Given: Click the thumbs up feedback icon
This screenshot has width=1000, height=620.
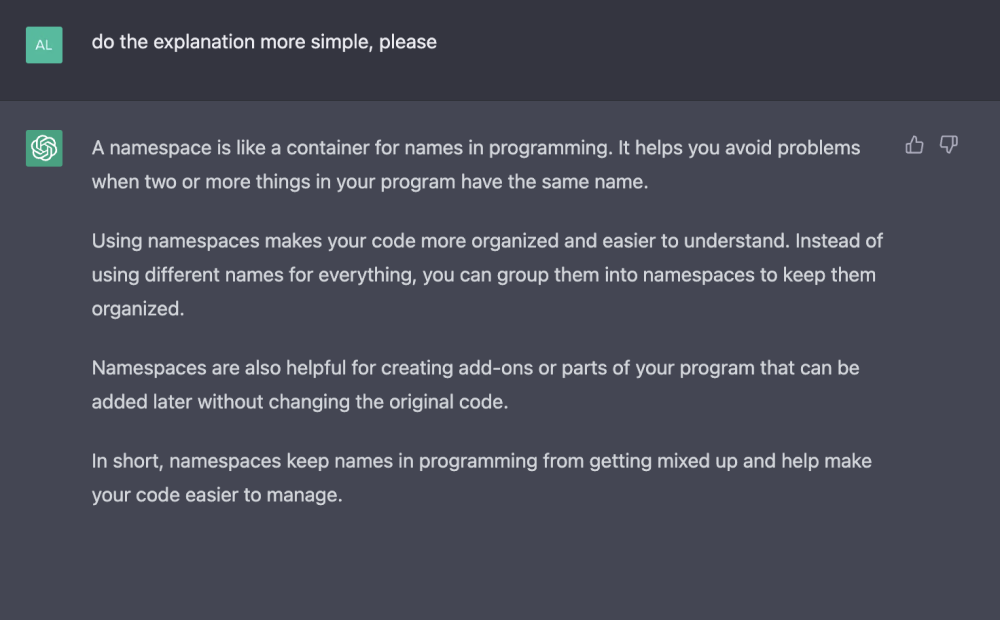Looking at the screenshot, I should (915, 145).
